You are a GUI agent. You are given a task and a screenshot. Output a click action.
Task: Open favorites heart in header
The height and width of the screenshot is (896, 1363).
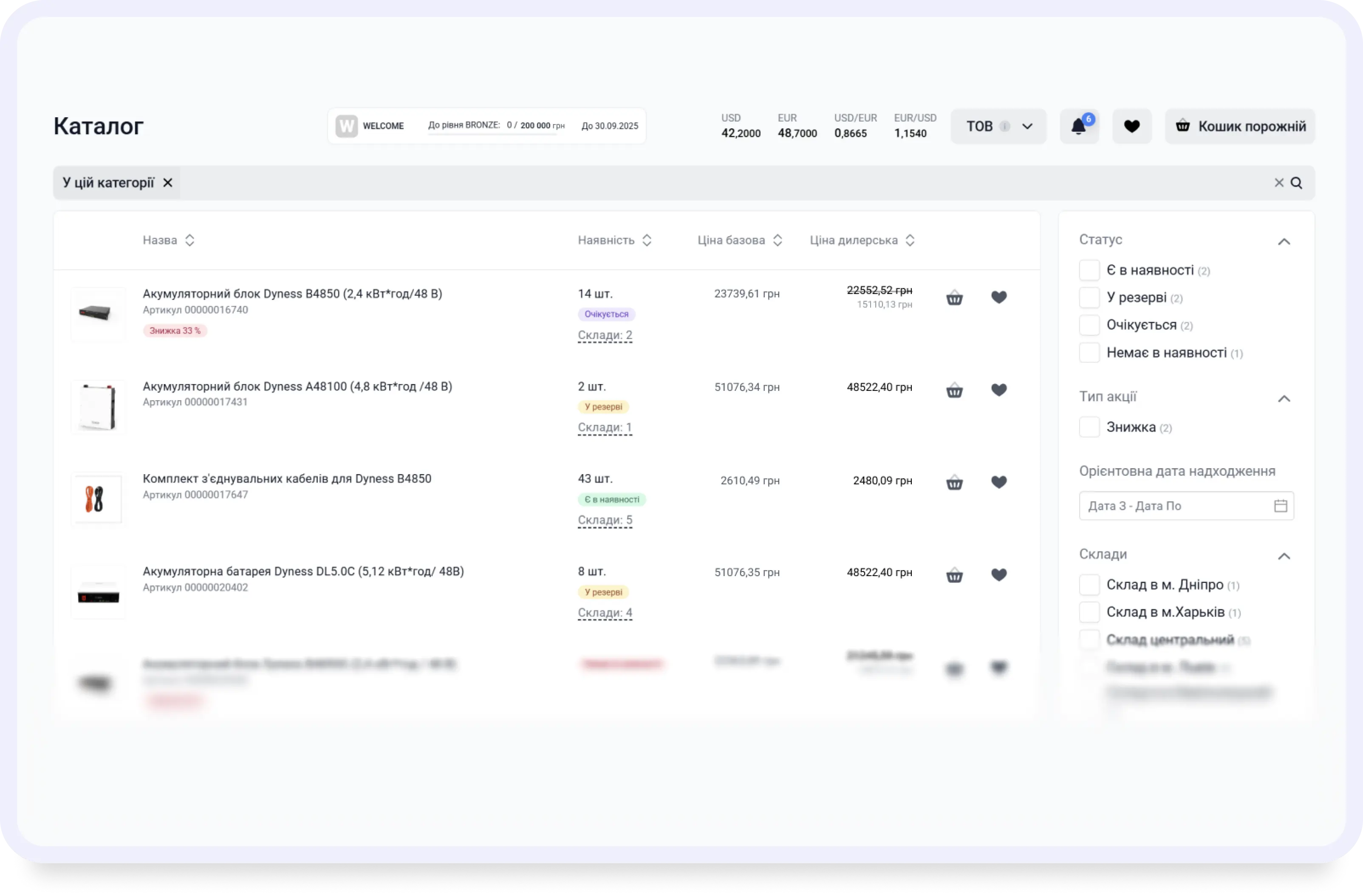1131,126
